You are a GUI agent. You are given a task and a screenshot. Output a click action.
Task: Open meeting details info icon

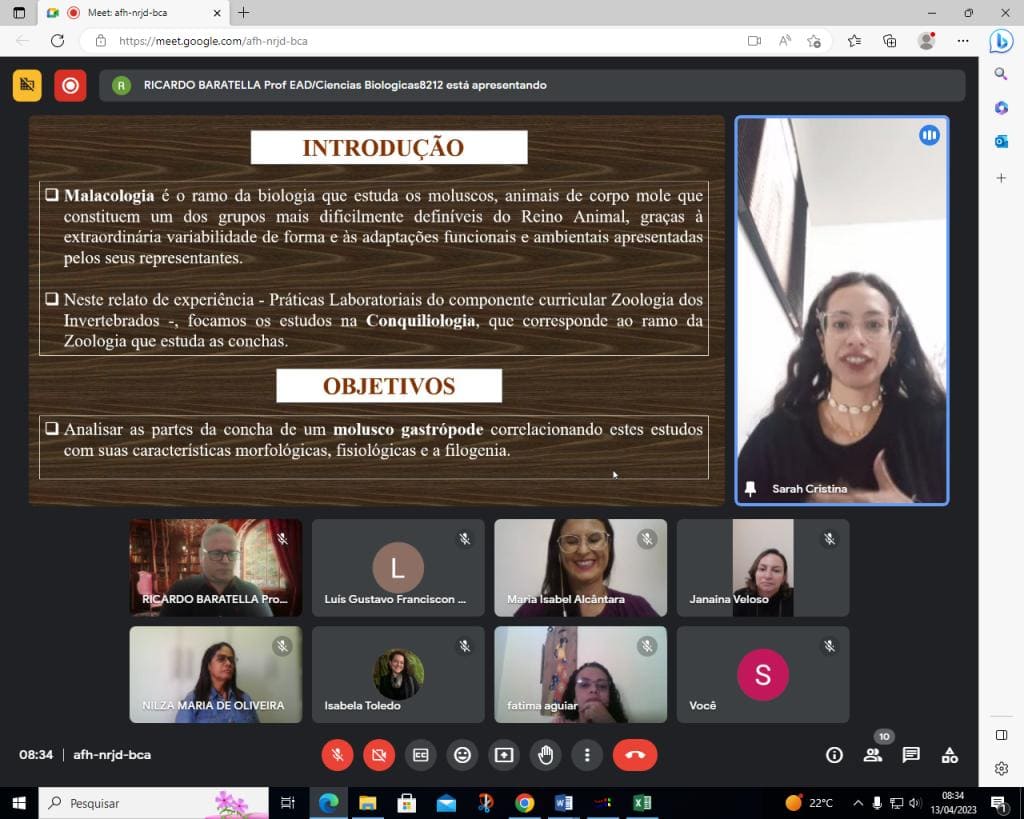pyautogui.click(x=834, y=756)
